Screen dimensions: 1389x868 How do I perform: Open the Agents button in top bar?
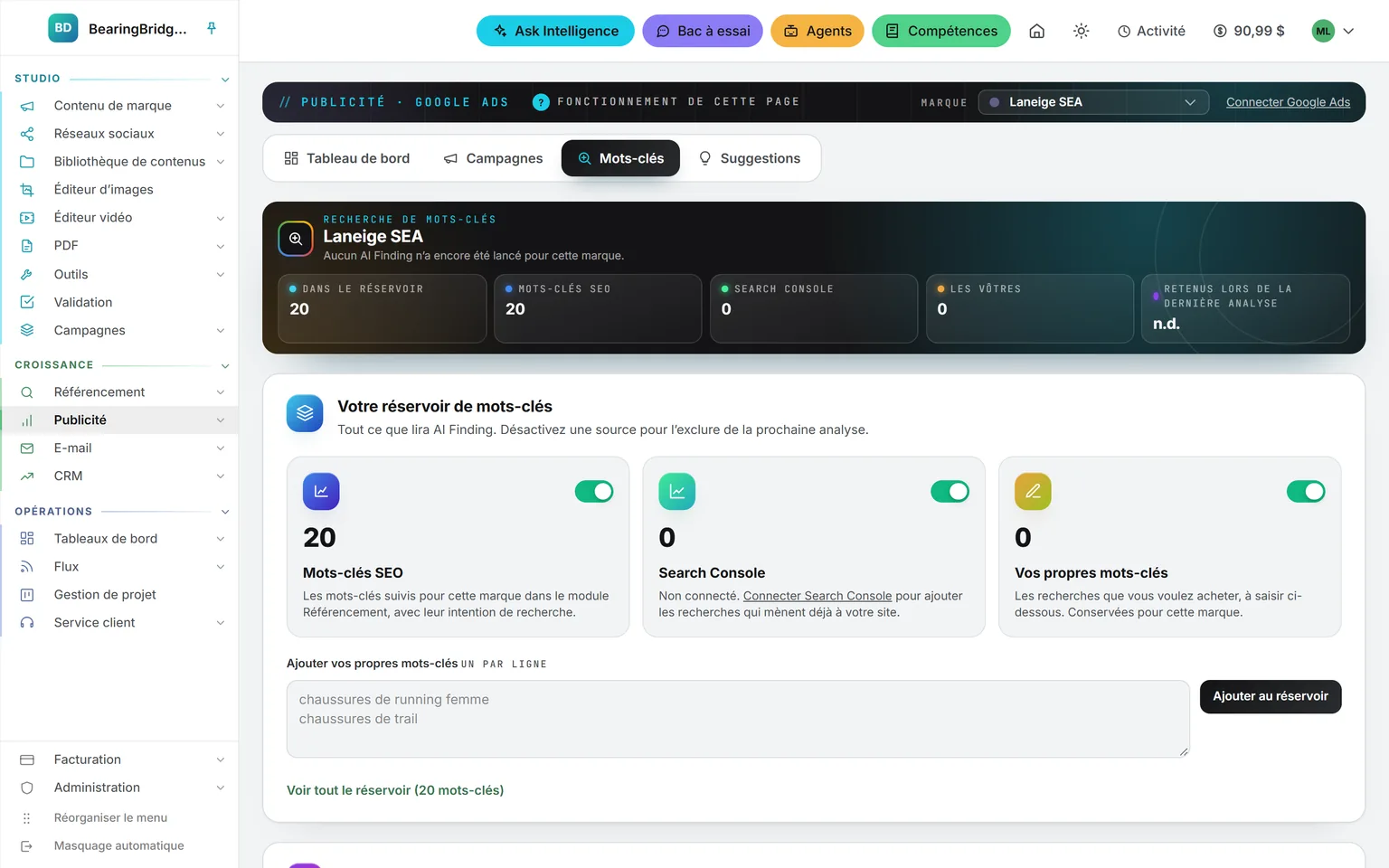(x=817, y=31)
